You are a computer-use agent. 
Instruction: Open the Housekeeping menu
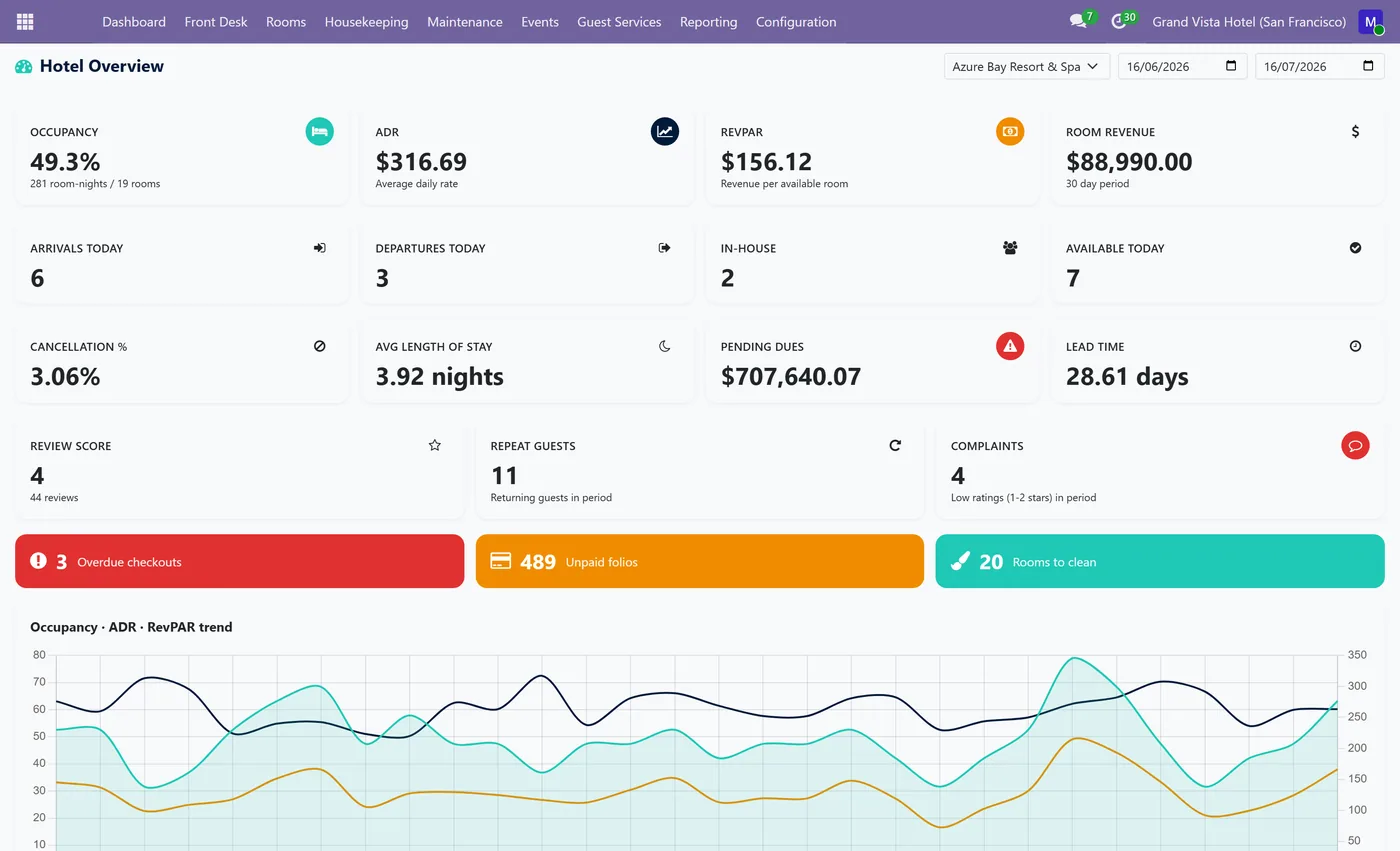click(x=366, y=21)
